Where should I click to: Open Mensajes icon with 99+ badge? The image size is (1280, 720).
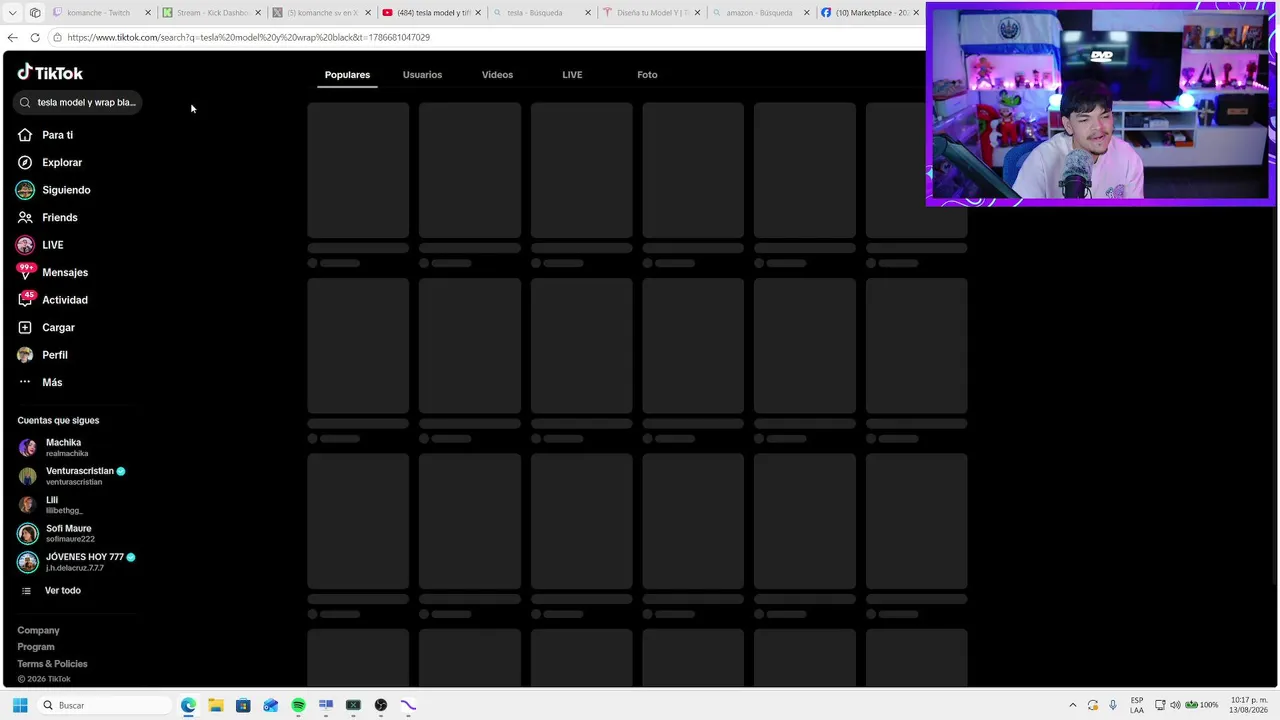coord(25,272)
